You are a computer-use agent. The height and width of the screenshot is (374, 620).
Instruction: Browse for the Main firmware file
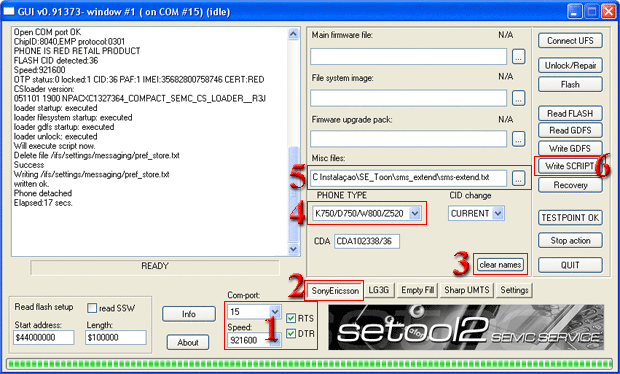[x=518, y=57]
